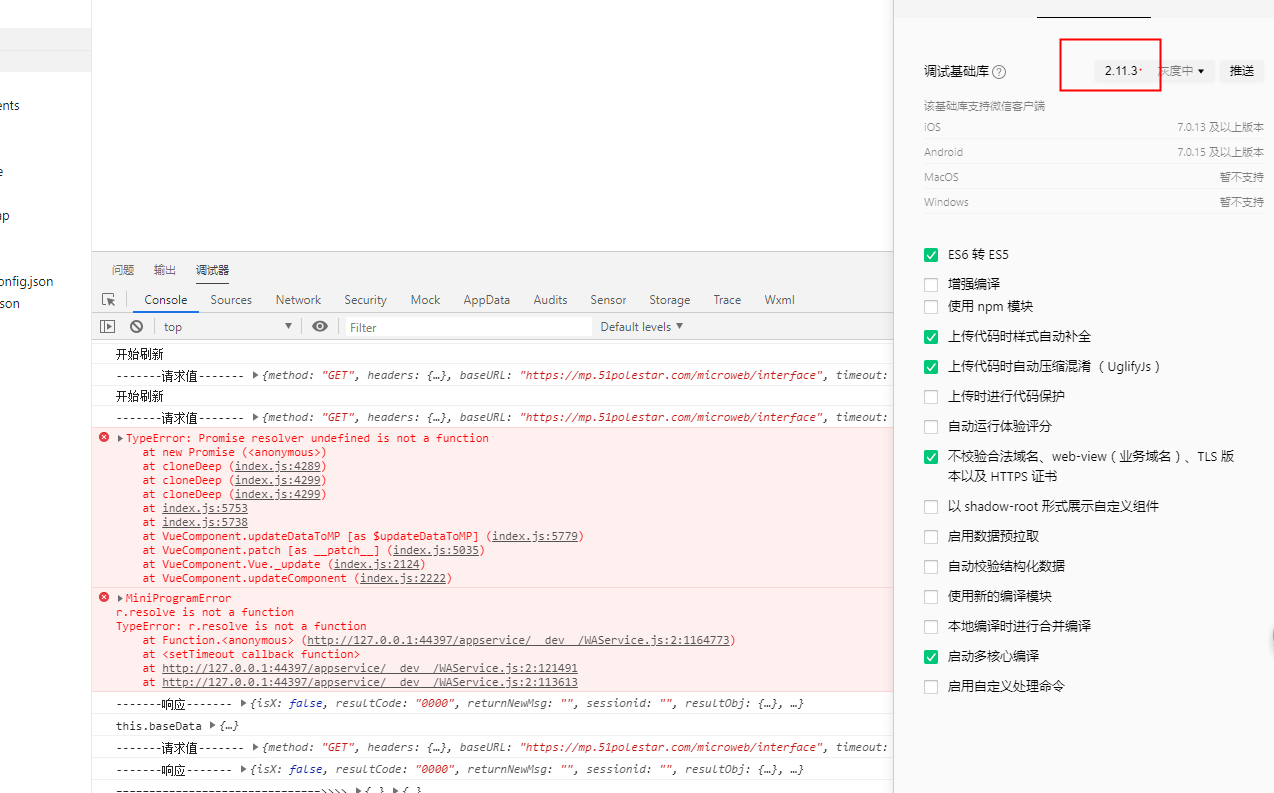Open the top execution context dropdown
This screenshot has width=1274, height=793.
(x=227, y=327)
